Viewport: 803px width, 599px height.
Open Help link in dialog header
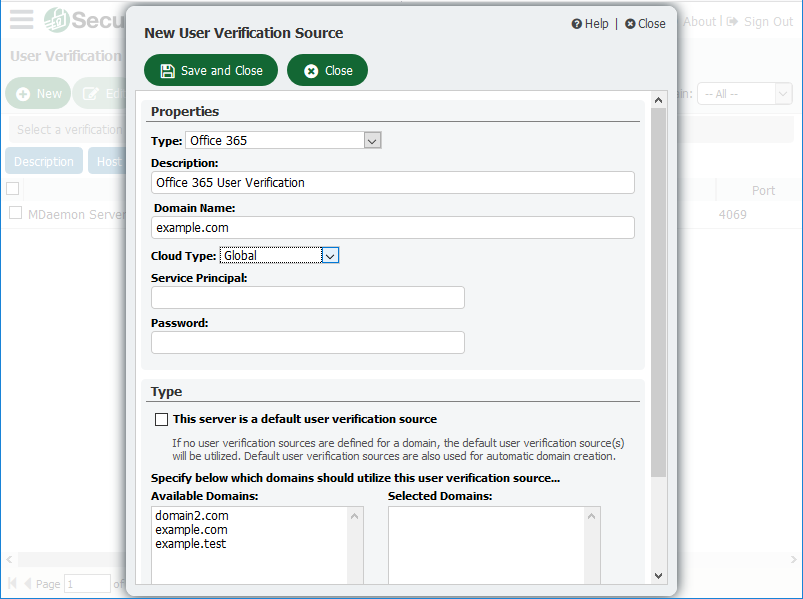[x=590, y=24]
